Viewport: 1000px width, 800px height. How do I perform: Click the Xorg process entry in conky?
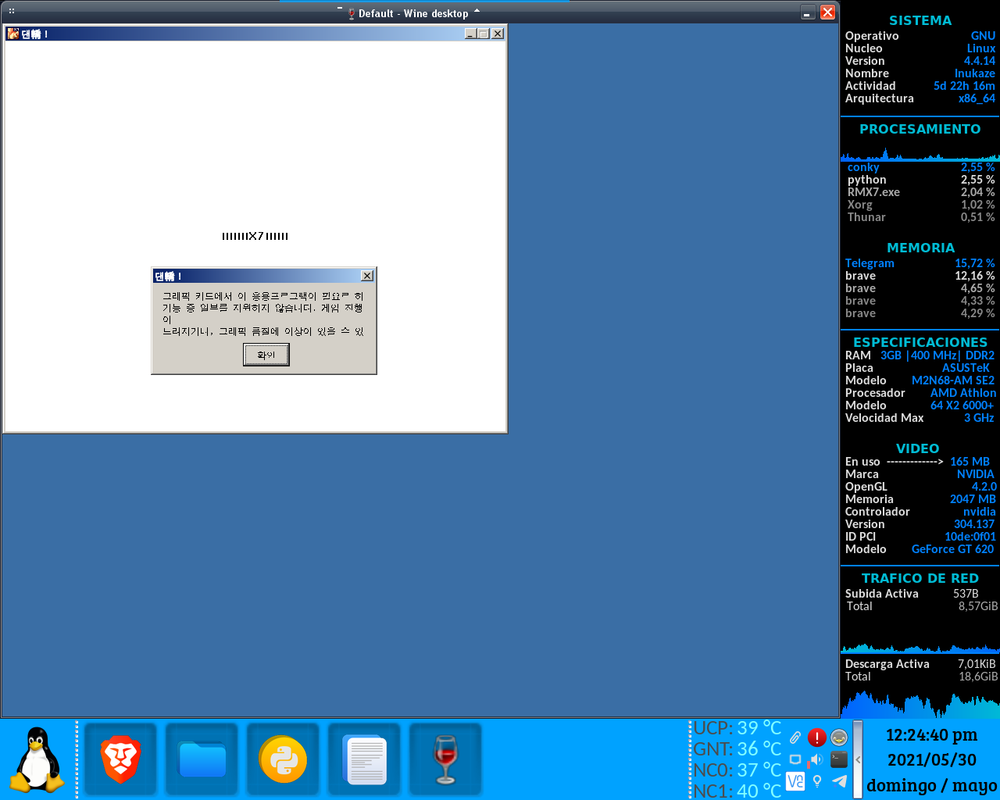pos(860,205)
